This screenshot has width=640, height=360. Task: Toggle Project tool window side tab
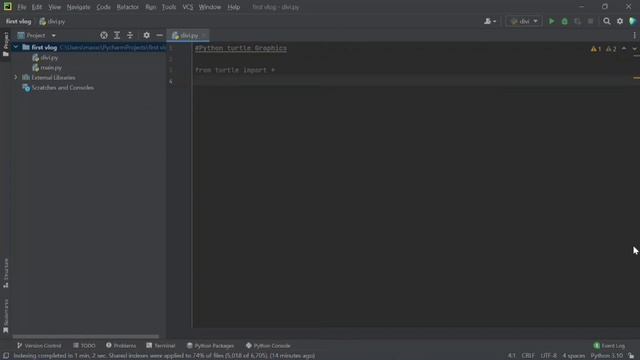(5, 44)
